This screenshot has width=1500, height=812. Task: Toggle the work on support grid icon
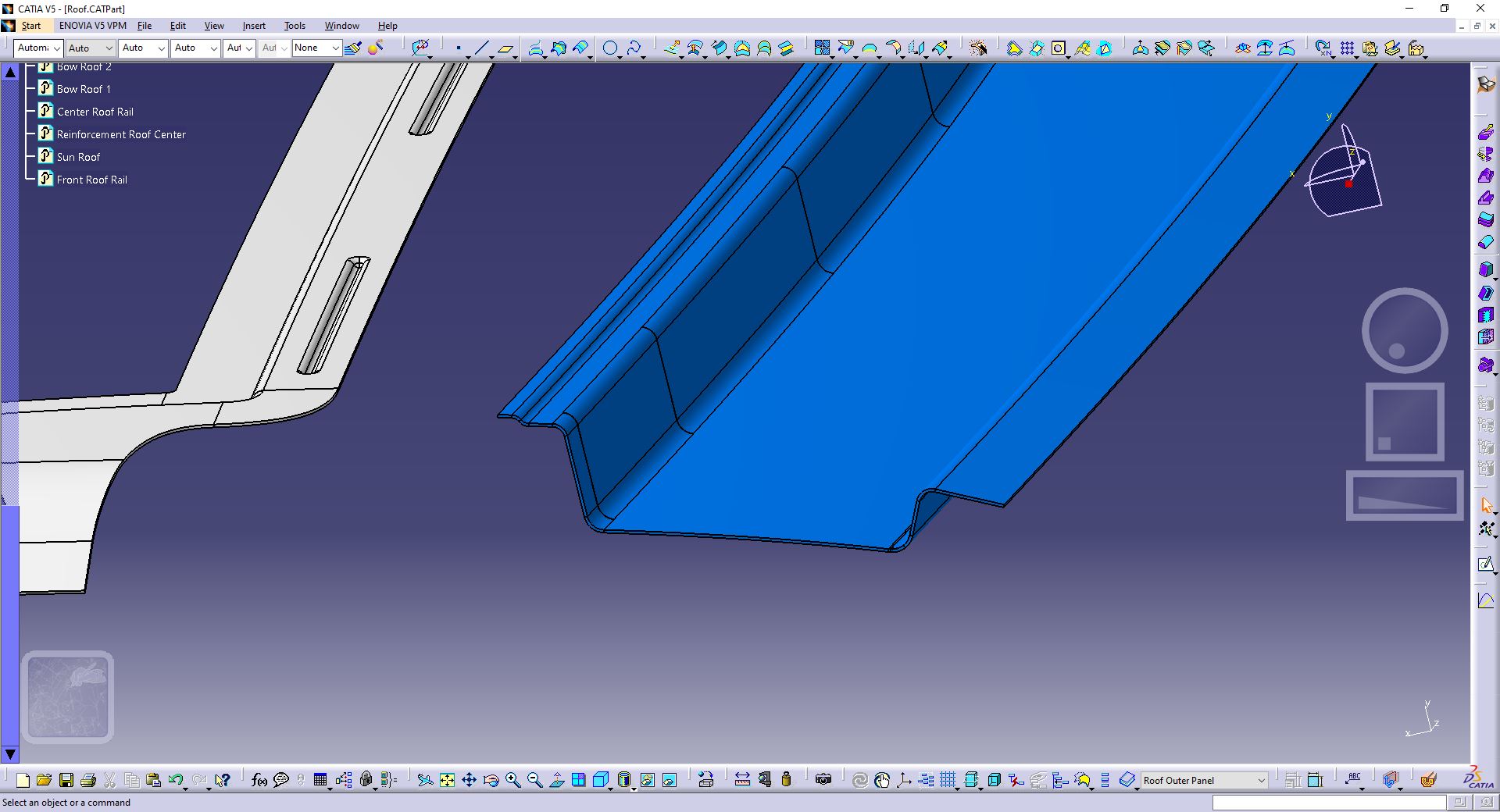click(x=948, y=779)
